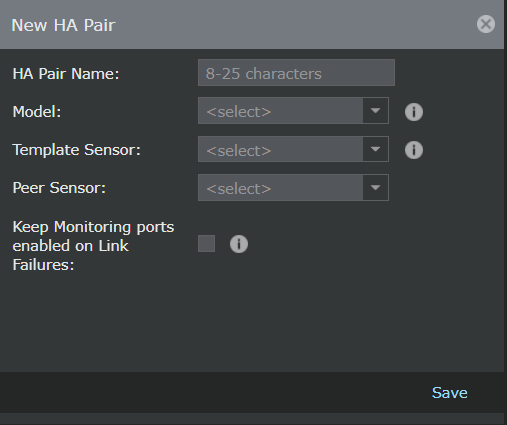The width and height of the screenshot is (507, 425).
Task: Click the HA Pair Name label
Action: [66, 74]
